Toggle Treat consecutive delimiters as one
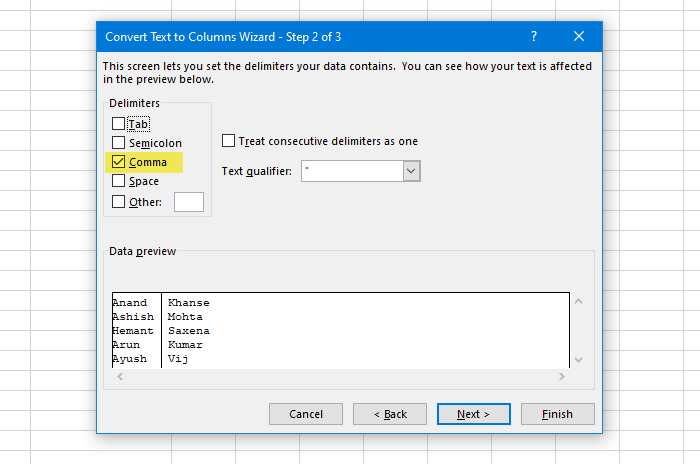The width and height of the screenshot is (700, 464). (x=229, y=141)
